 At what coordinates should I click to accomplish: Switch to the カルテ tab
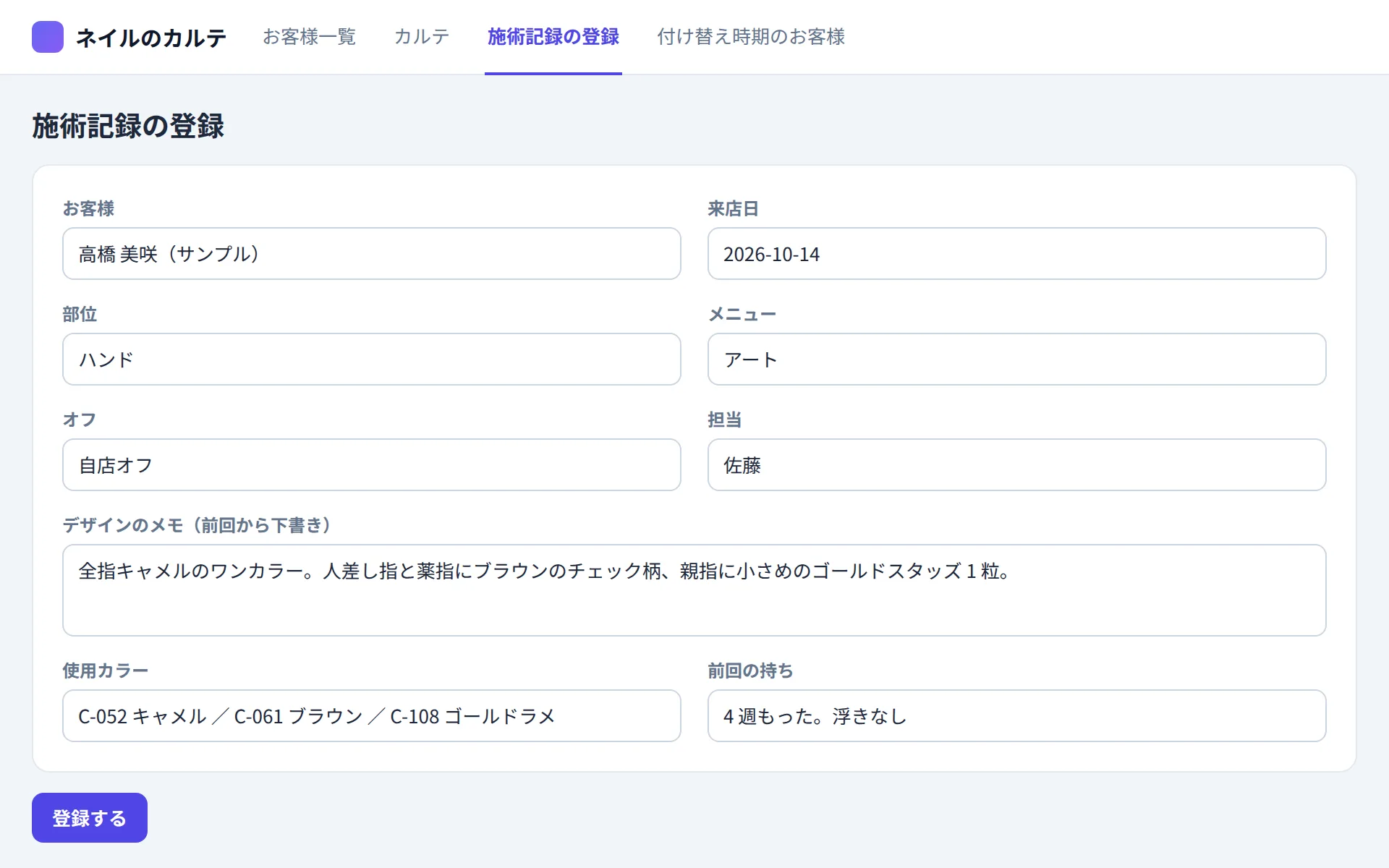(422, 37)
